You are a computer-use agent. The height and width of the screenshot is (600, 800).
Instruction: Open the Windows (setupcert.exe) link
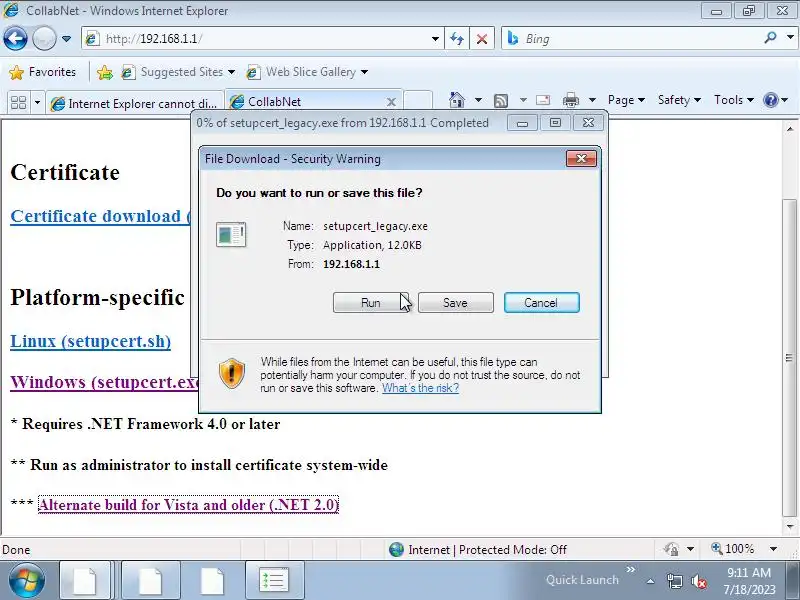pyautogui.click(x=104, y=382)
